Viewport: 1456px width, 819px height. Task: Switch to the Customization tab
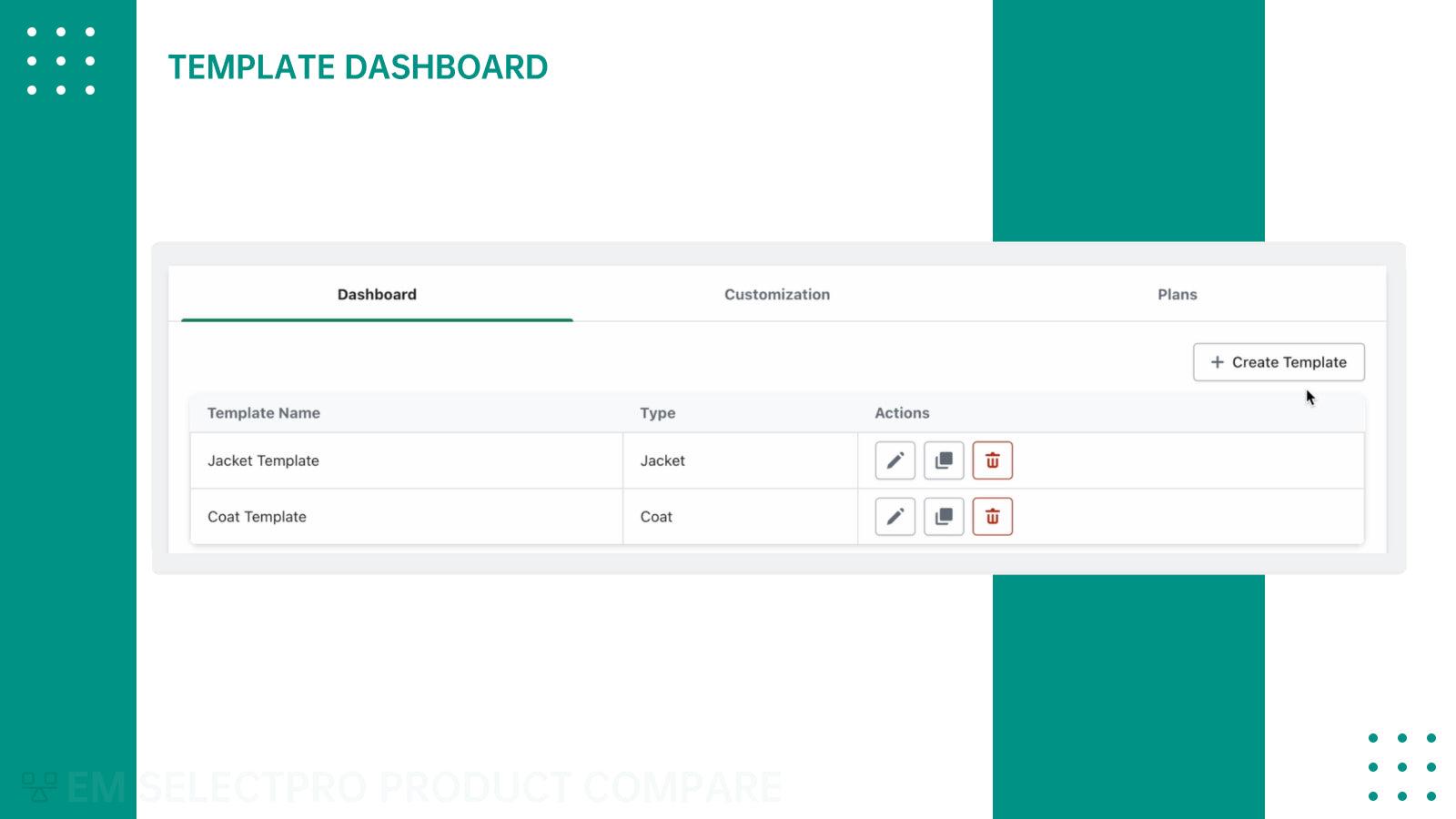click(x=776, y=294)
